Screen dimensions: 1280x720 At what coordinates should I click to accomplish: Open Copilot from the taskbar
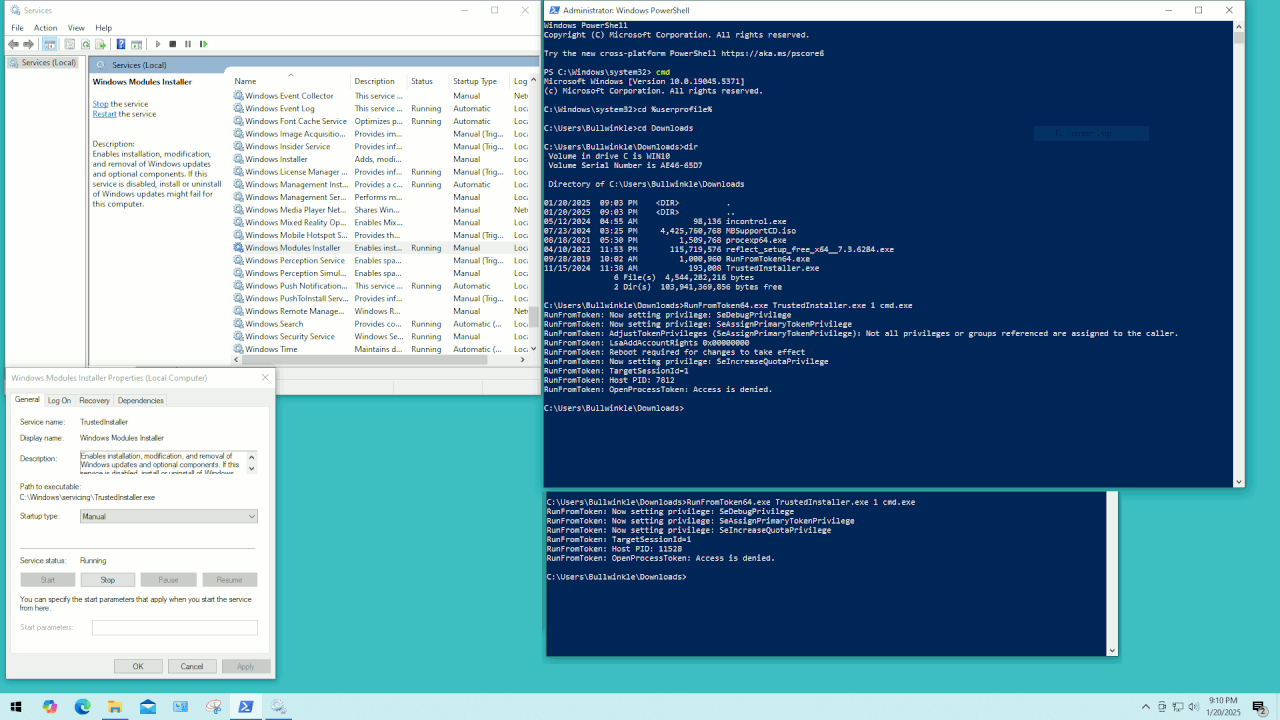(x=50, y=707)
